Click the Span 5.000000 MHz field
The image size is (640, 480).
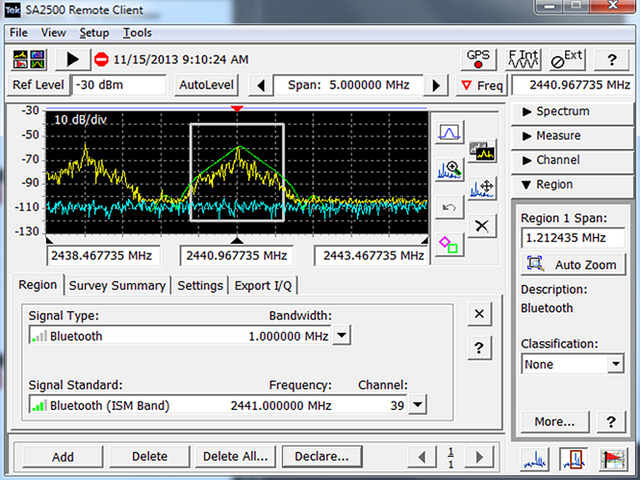[x=348, y=85]
